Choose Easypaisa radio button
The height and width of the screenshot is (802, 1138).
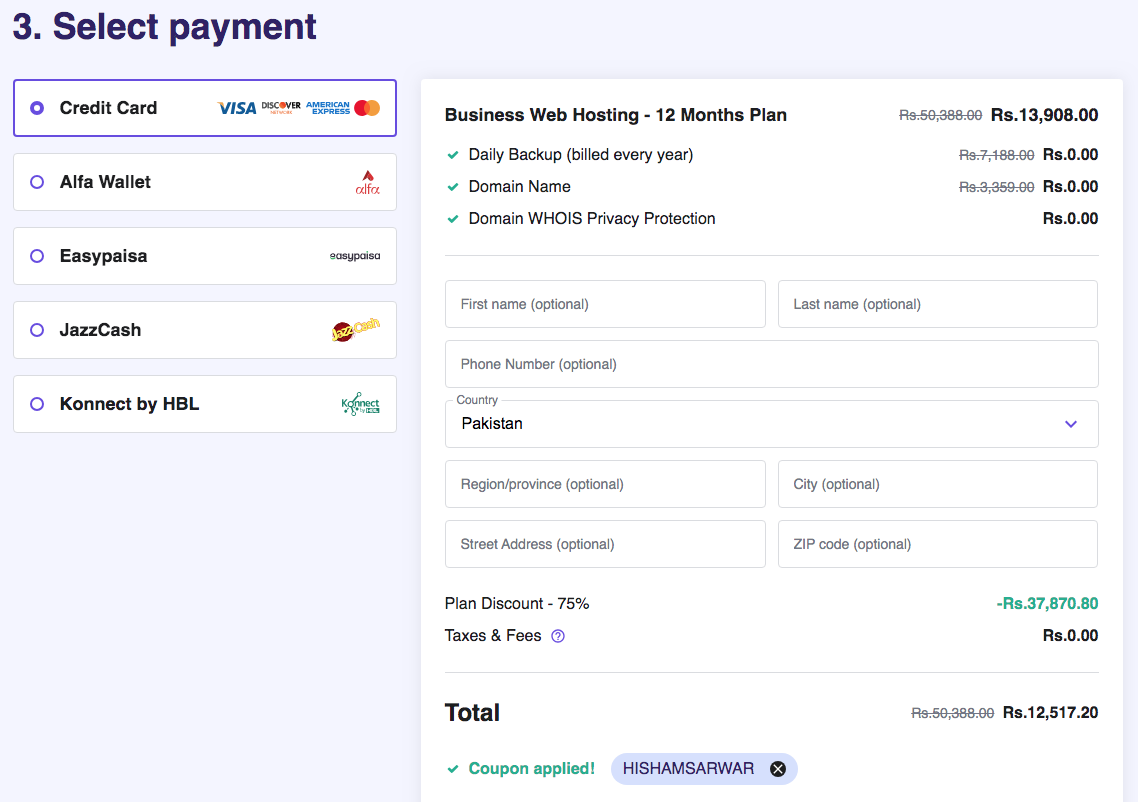click(37, 256)
